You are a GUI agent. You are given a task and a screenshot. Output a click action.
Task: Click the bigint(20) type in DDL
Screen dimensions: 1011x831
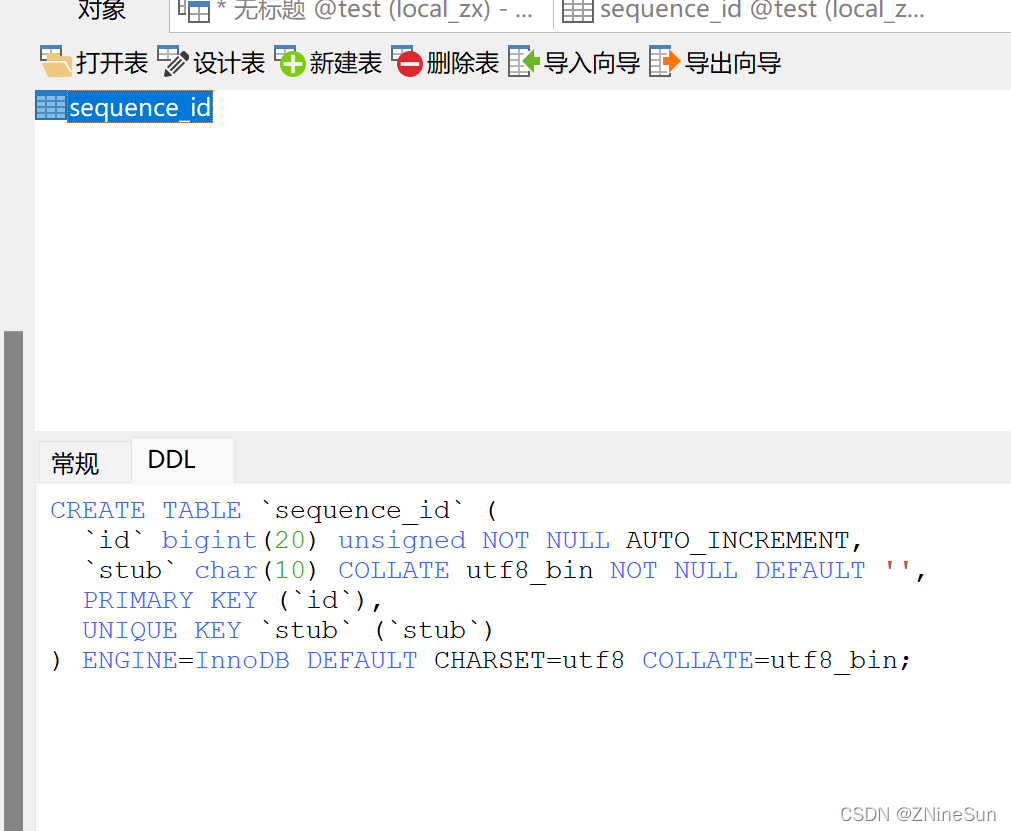[x=239, y=540]
